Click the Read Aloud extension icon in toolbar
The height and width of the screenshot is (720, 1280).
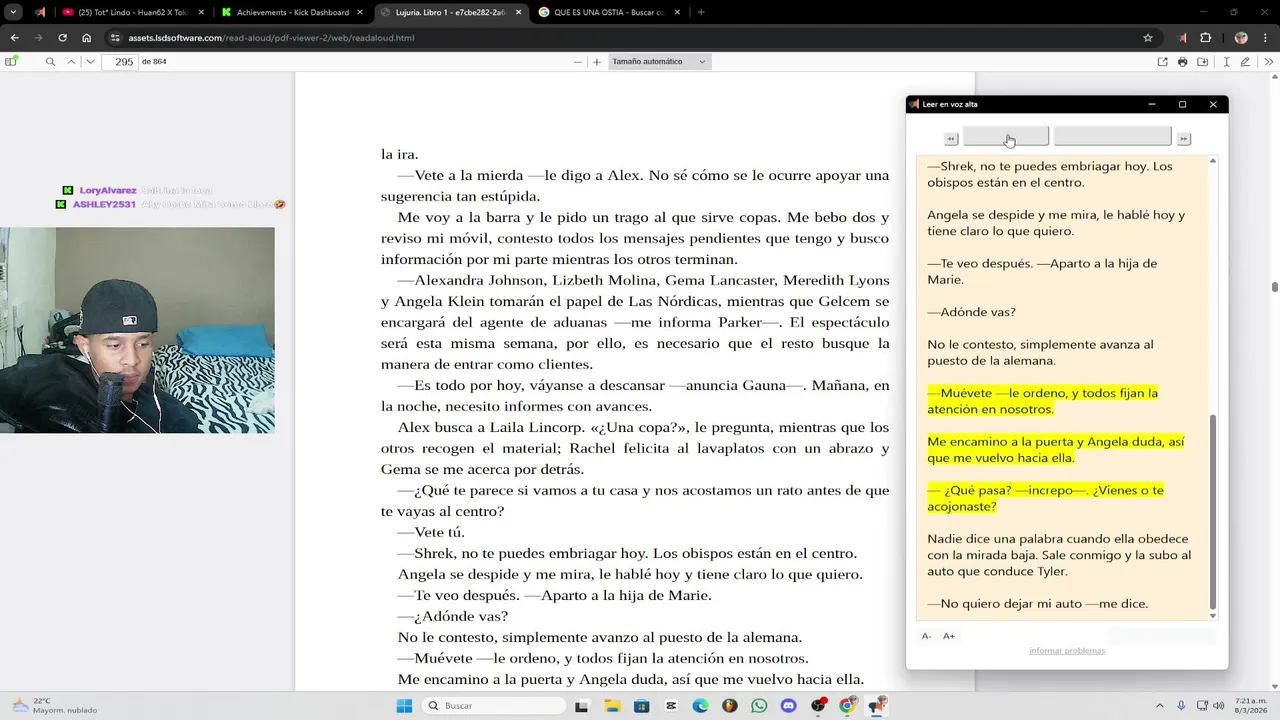point(1183,38)
